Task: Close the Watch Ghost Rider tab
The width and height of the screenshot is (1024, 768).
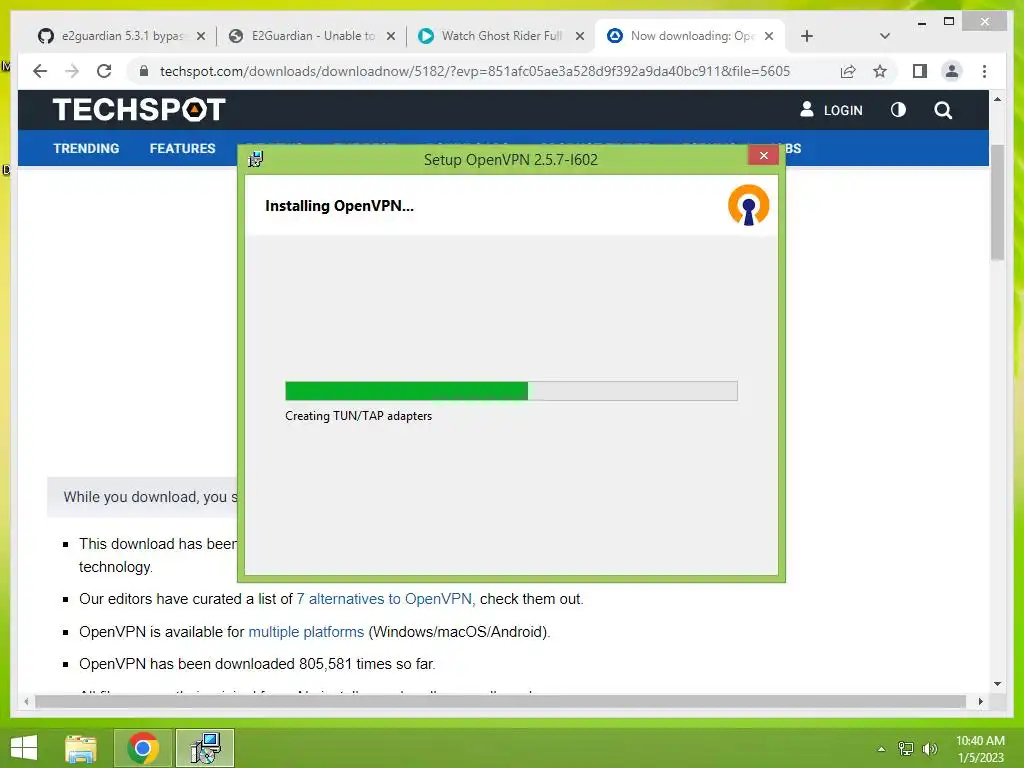Action: [x=580, y=37]
